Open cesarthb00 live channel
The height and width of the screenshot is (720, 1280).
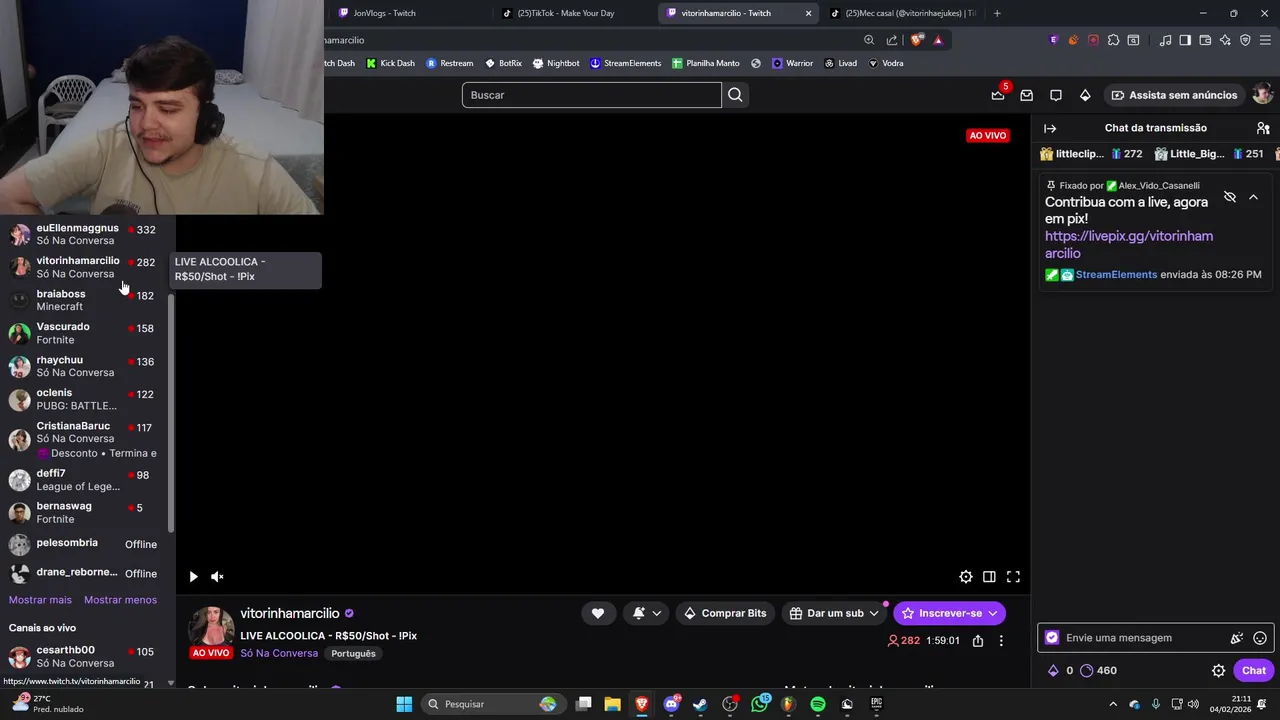[x=86, y=656]
